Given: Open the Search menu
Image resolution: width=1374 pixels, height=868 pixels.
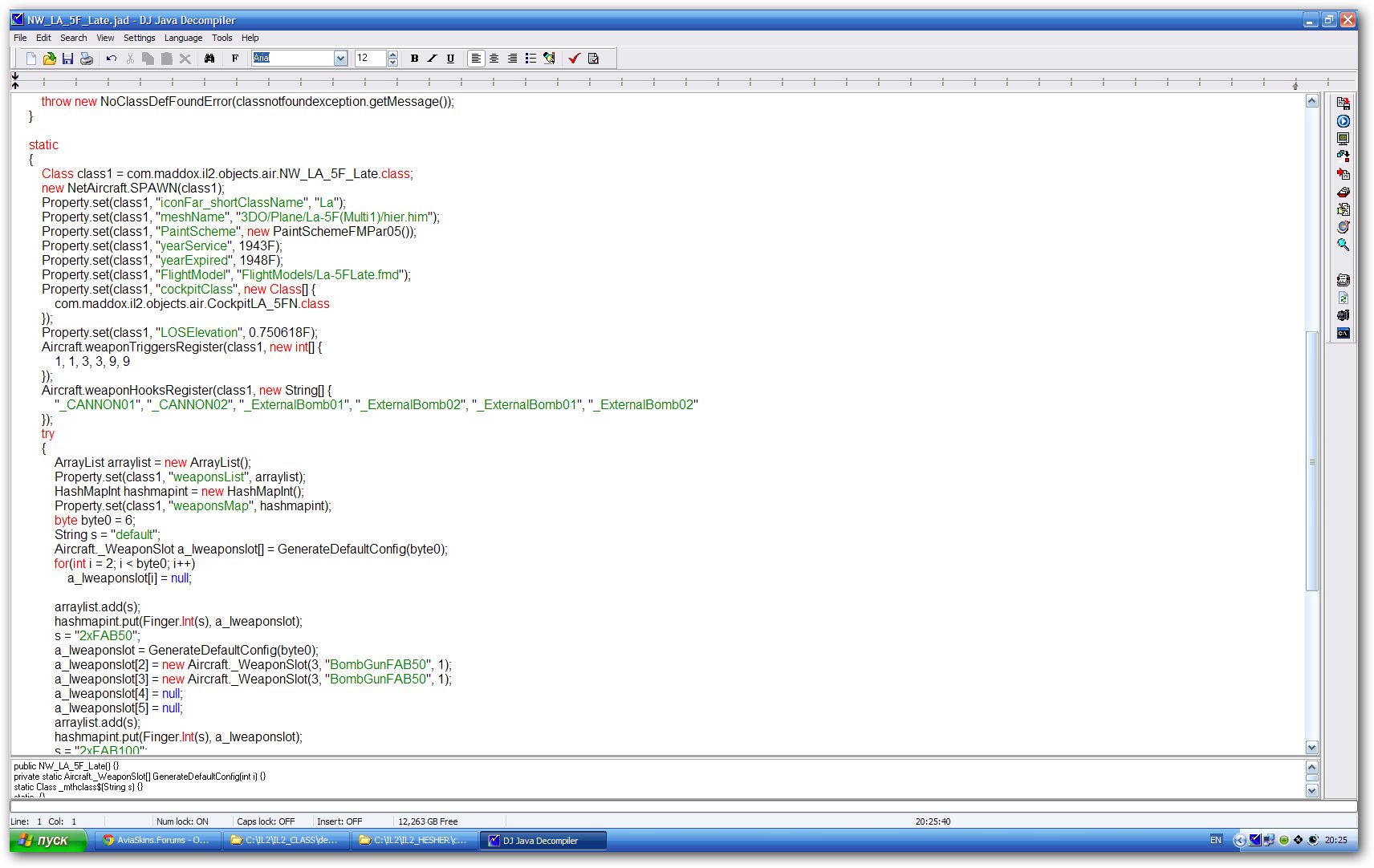Looking at the screenshot, I should 73,38.
